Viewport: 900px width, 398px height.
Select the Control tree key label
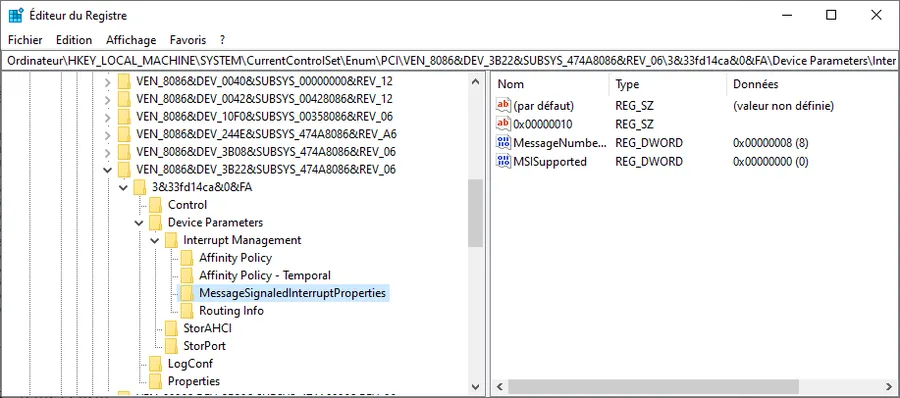[x=187, y=205]
